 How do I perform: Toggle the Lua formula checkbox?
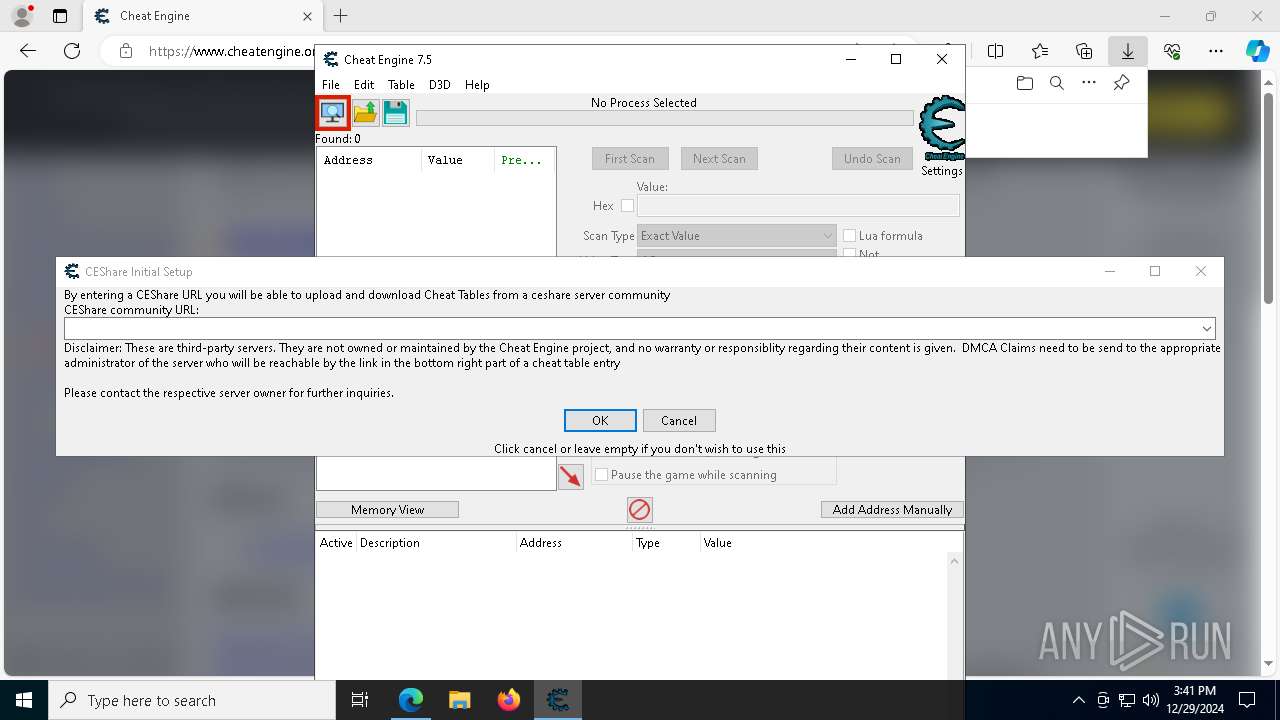tap(850, 236)
